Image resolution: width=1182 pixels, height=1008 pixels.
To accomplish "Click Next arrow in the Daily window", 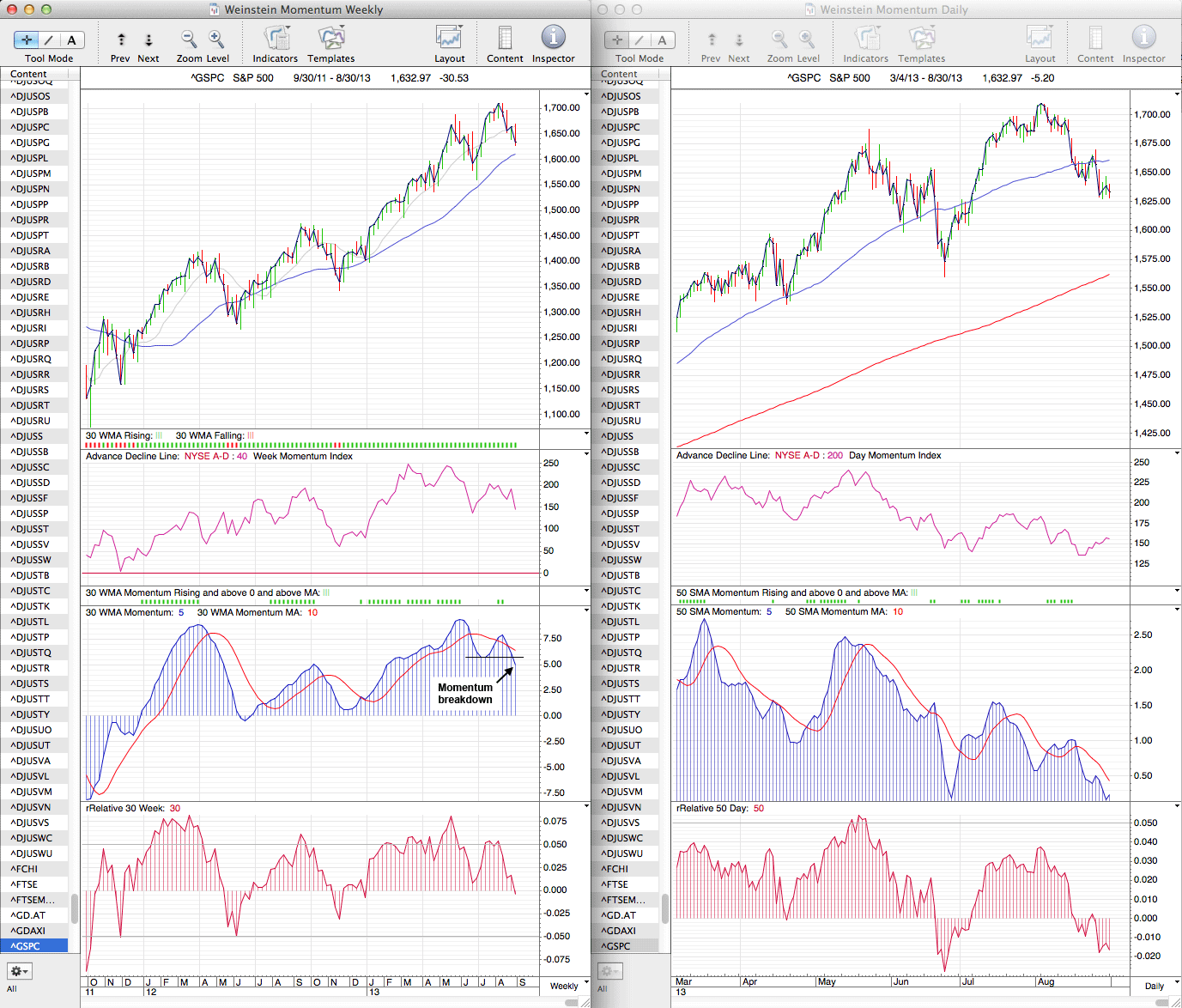I will click(x=739, y=39).
